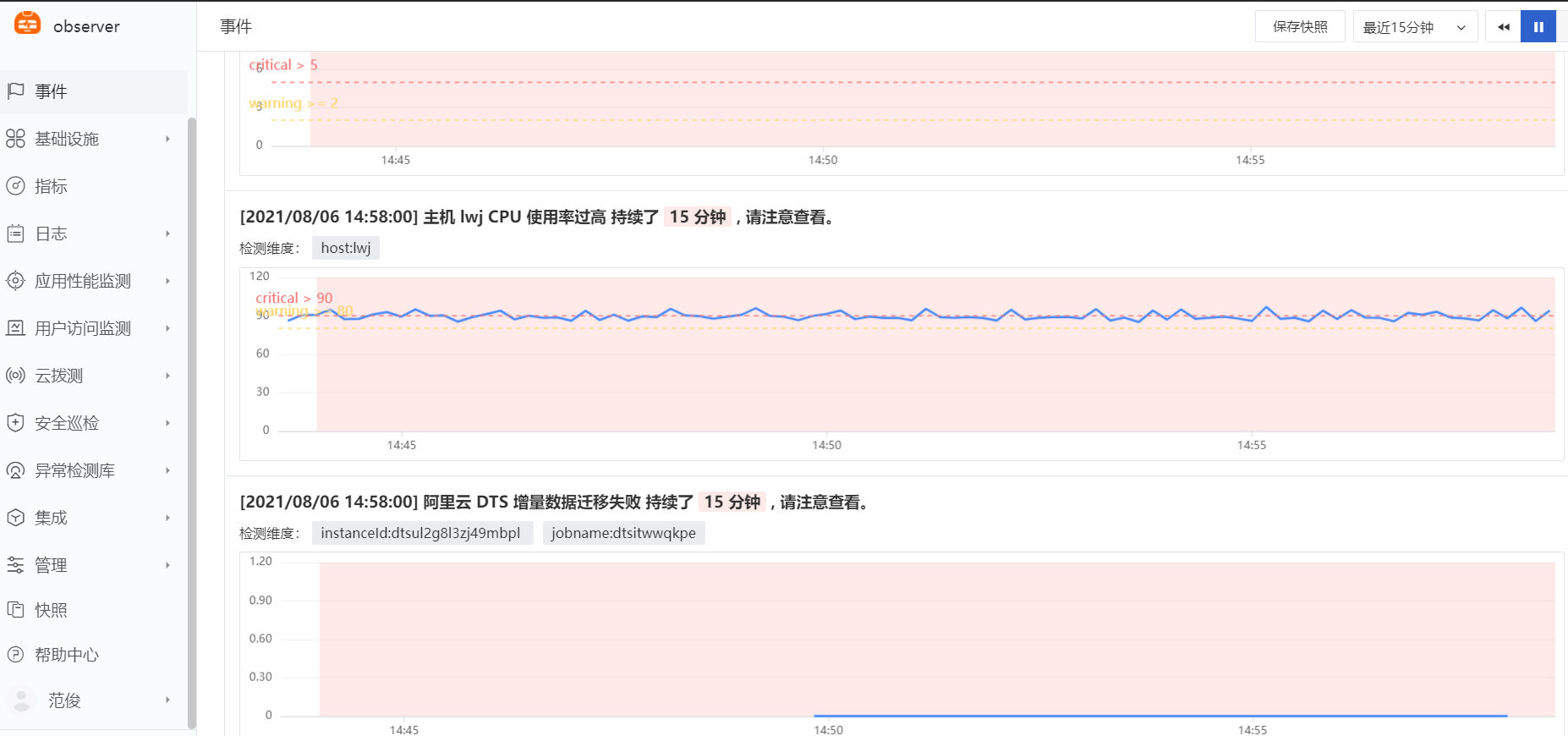Screen dimensions: 1568x736
Task: Click the flag icon beside 事件
Action: (x=15, y=91)
